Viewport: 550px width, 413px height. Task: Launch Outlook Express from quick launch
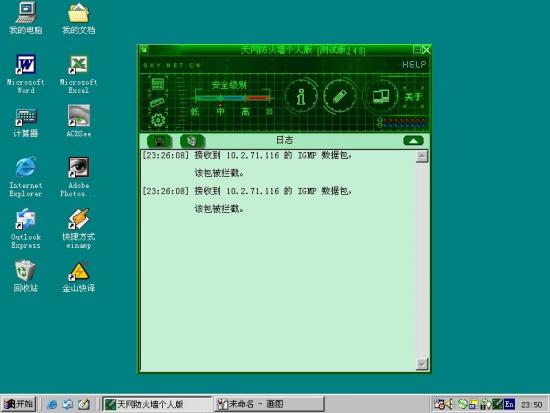[68, 405]
